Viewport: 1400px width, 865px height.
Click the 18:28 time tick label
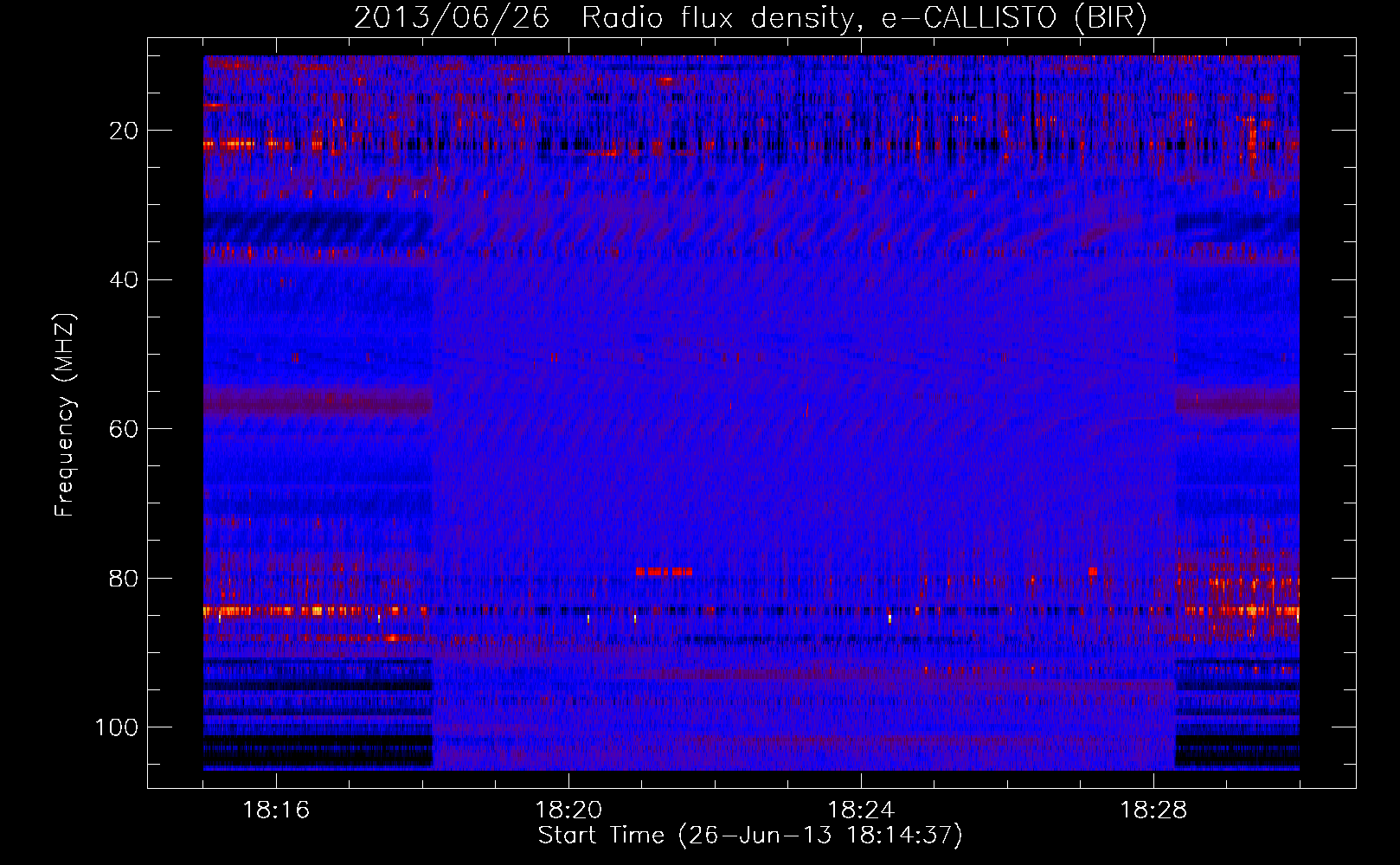tap(1153, 811)
